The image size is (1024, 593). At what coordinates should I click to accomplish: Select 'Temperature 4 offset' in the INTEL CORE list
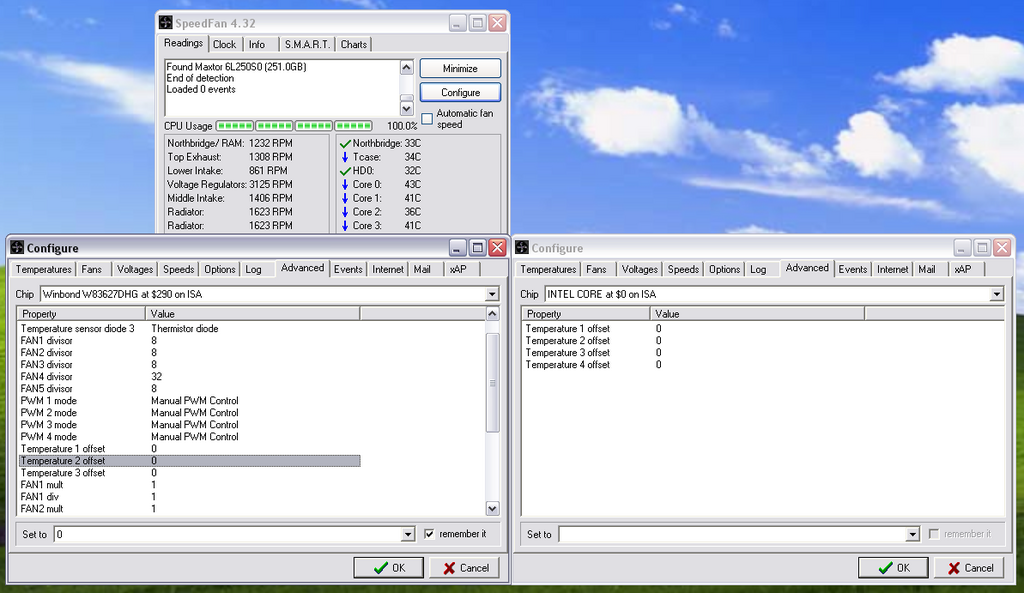click(694, 365)
